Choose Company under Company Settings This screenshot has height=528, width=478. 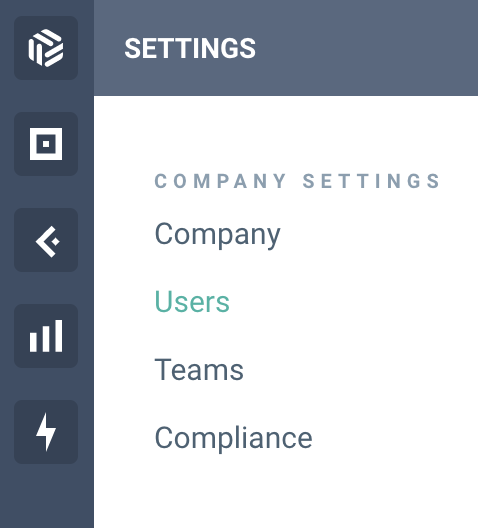(x=217, y=235)
